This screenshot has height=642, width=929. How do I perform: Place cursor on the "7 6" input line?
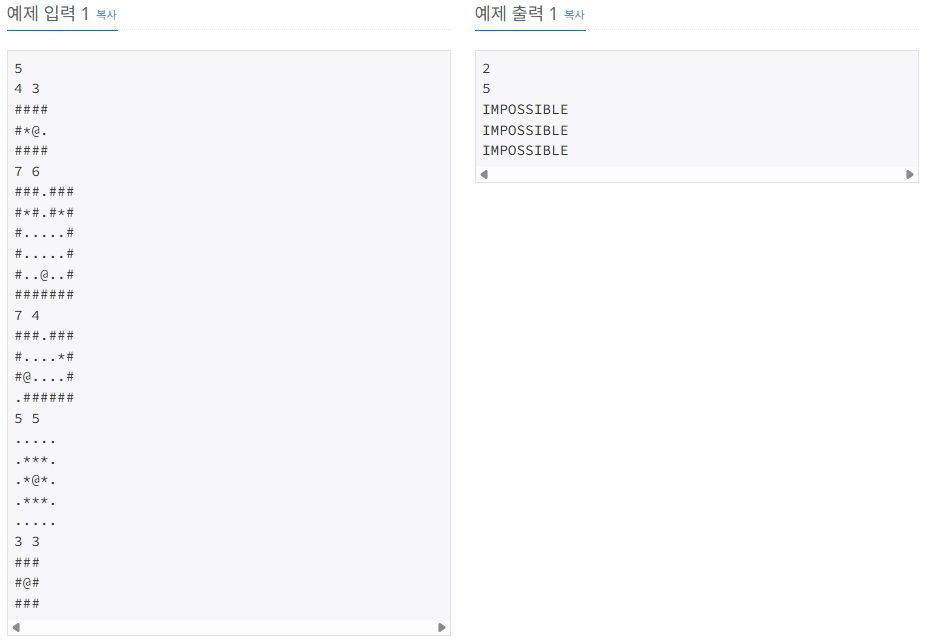tap(27, 171)
